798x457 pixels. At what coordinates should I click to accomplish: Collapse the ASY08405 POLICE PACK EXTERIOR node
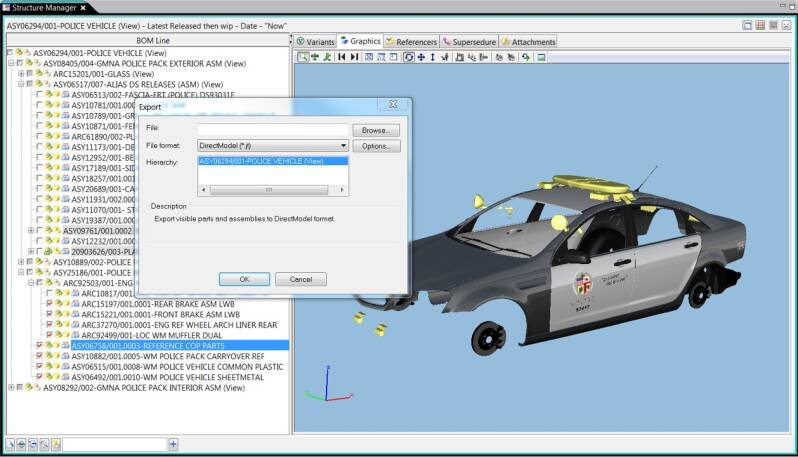11,63
